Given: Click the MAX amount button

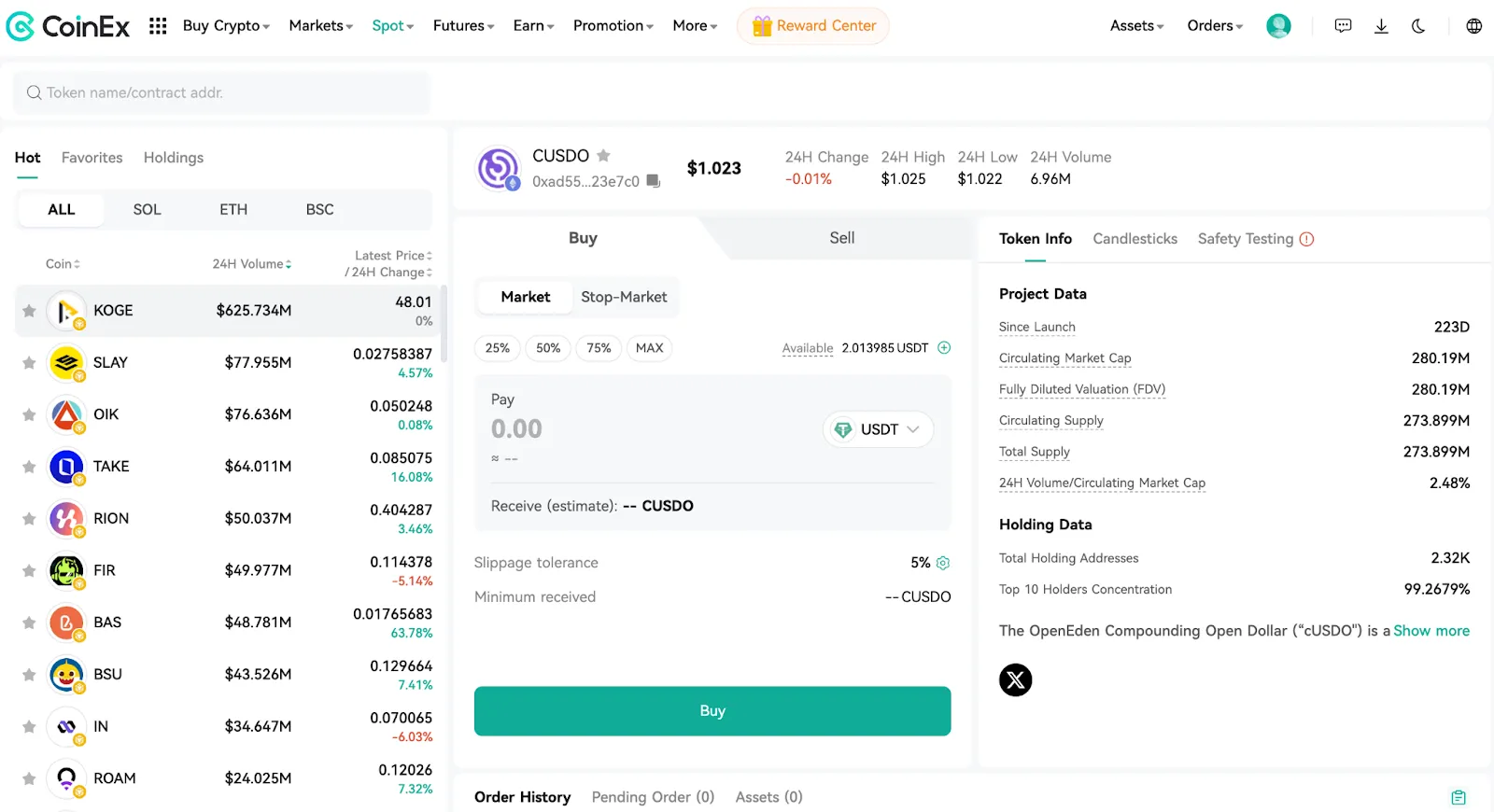Looking at the screenshot, I should tap(650, 348).
